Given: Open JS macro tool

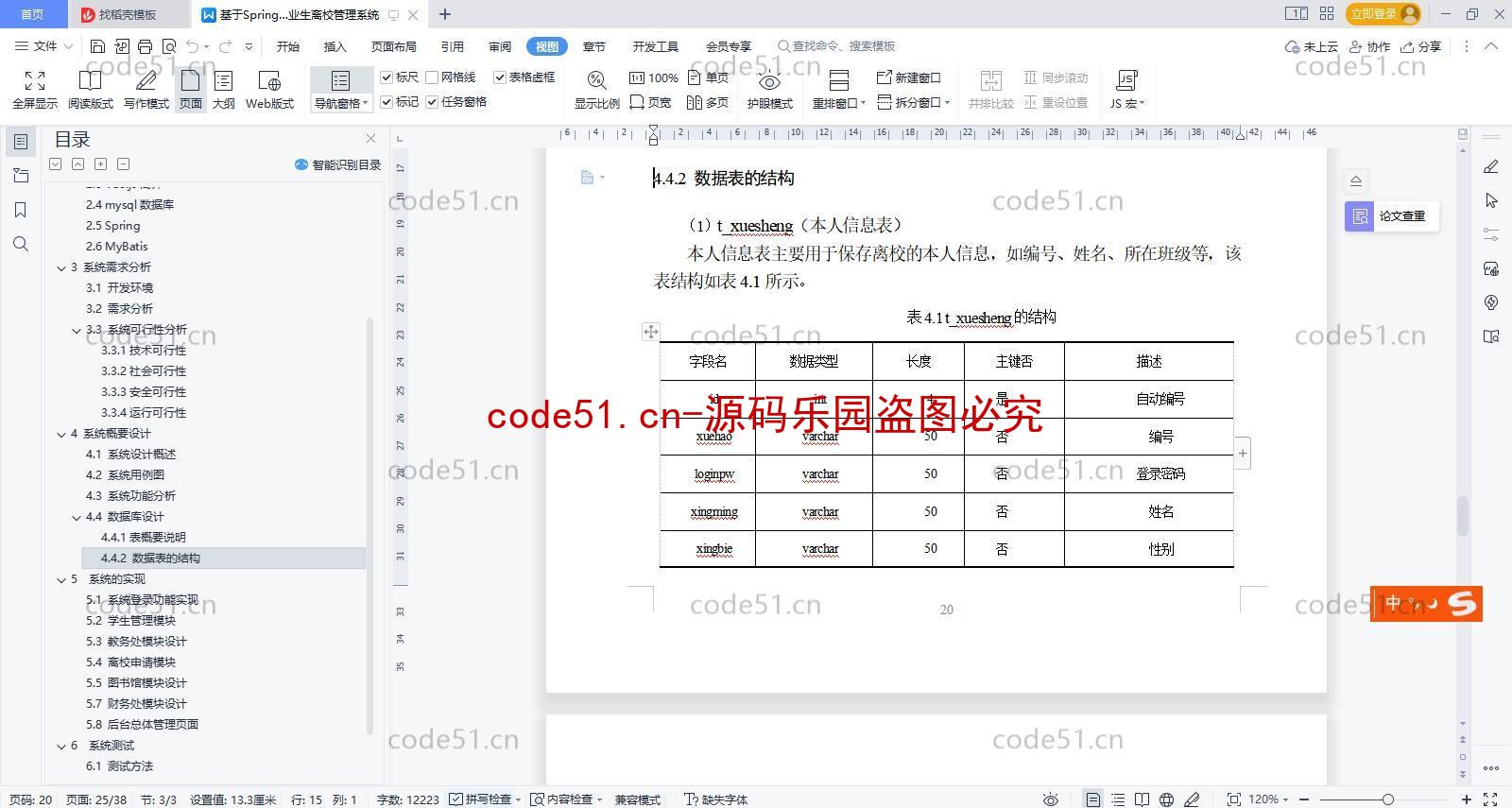Looking at the screenshot, I should 1126,90.
